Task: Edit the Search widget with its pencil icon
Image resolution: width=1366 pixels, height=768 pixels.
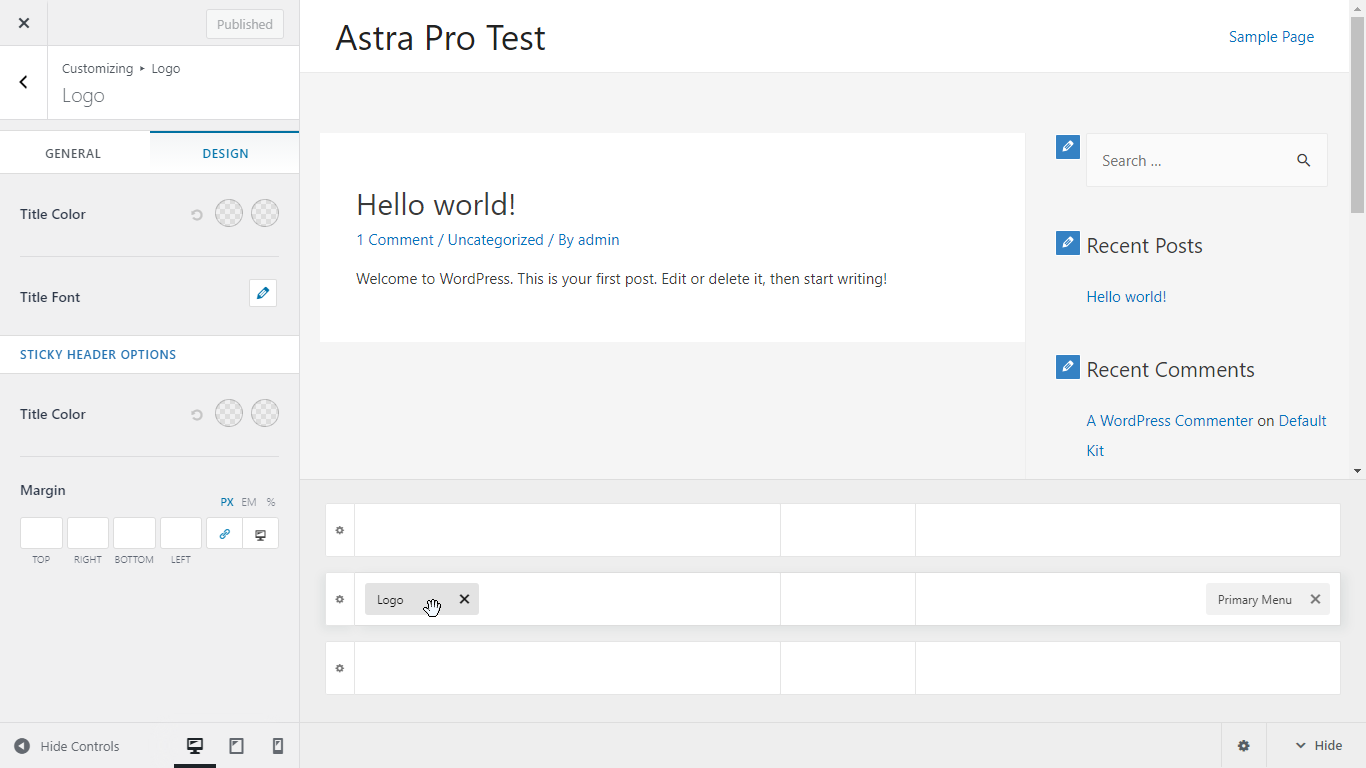Action: (x=1068, y=146)
